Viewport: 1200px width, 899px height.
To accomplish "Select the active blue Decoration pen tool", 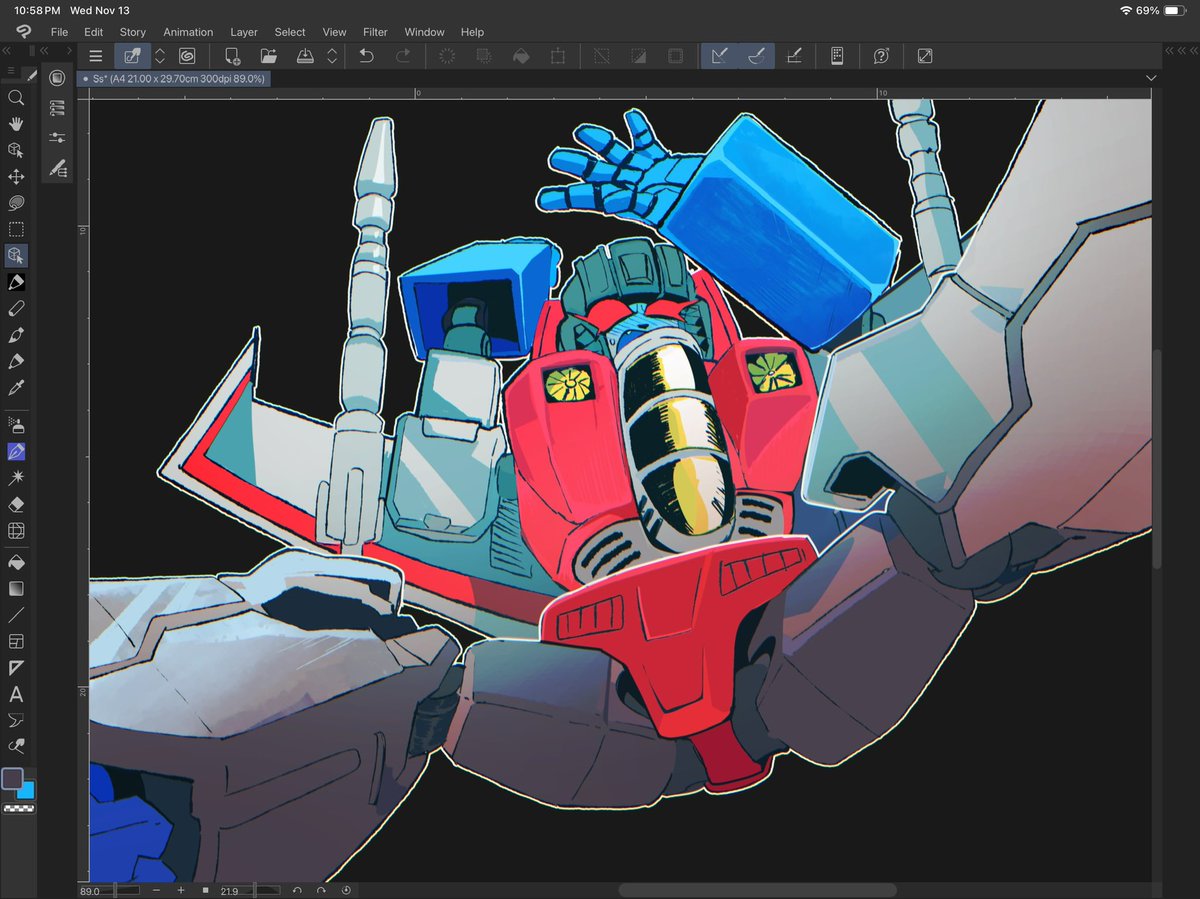I will [x=16, y=452].
